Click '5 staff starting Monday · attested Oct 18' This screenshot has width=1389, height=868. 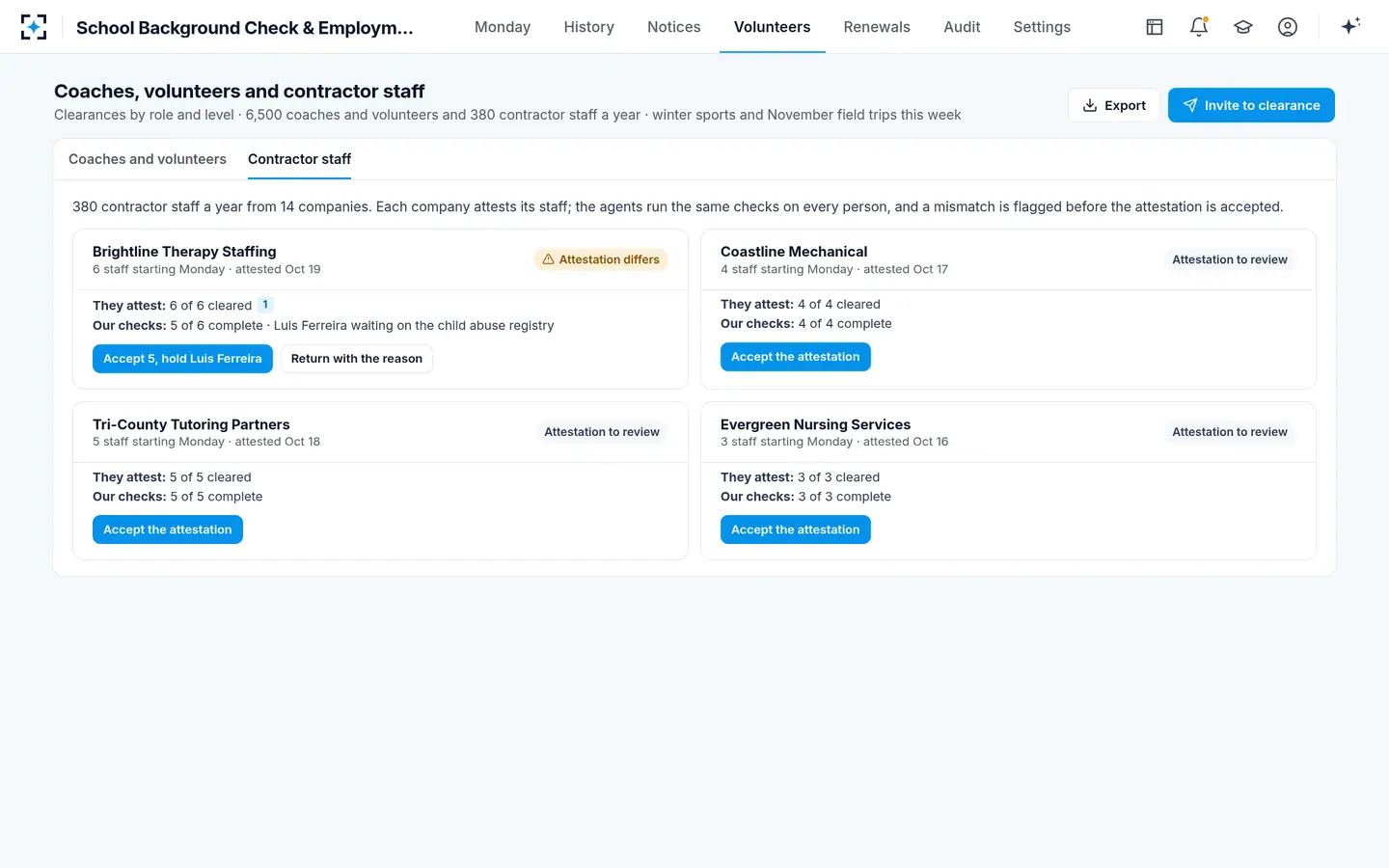coord(206,442)
